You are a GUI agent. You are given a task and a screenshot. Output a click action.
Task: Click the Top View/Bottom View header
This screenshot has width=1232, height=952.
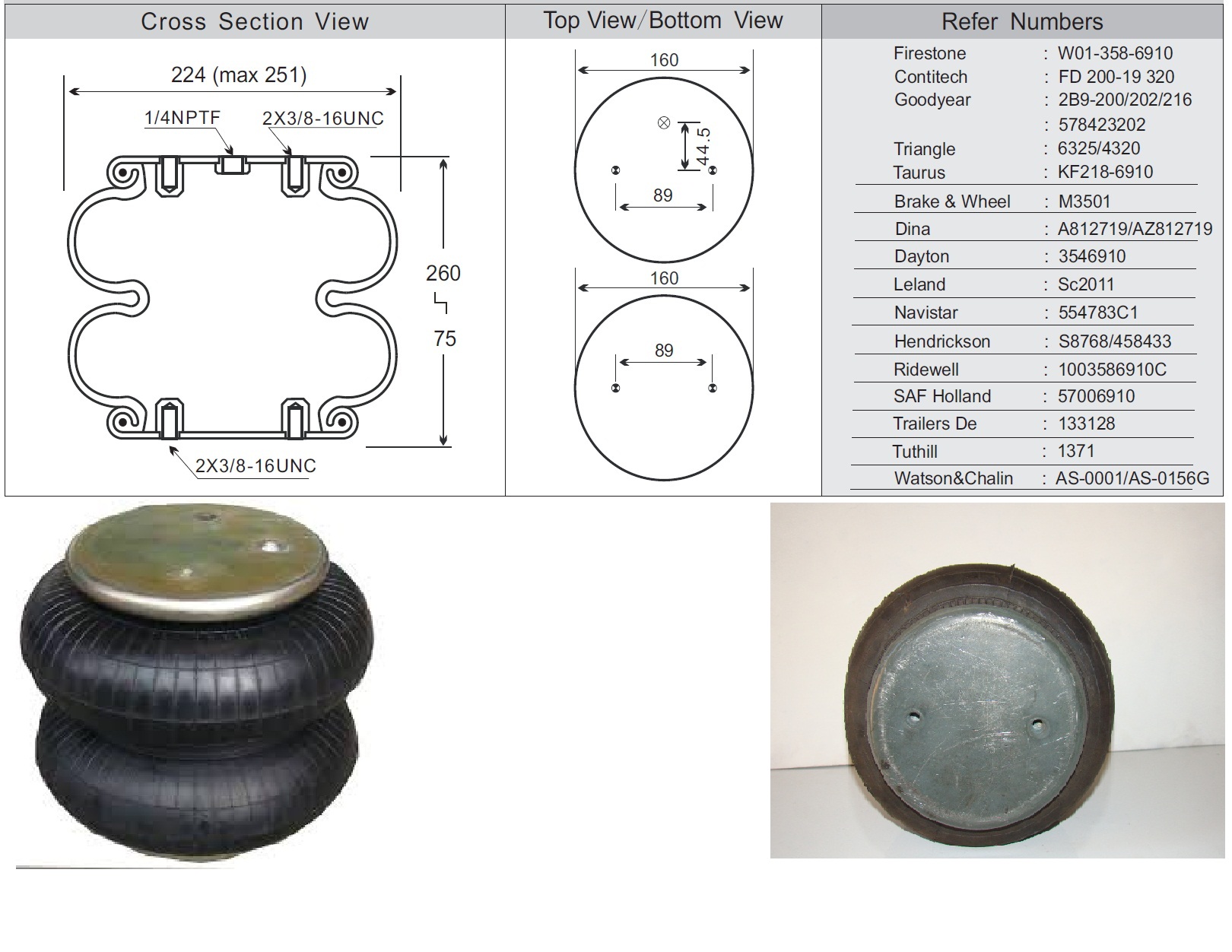pos(662,21)
